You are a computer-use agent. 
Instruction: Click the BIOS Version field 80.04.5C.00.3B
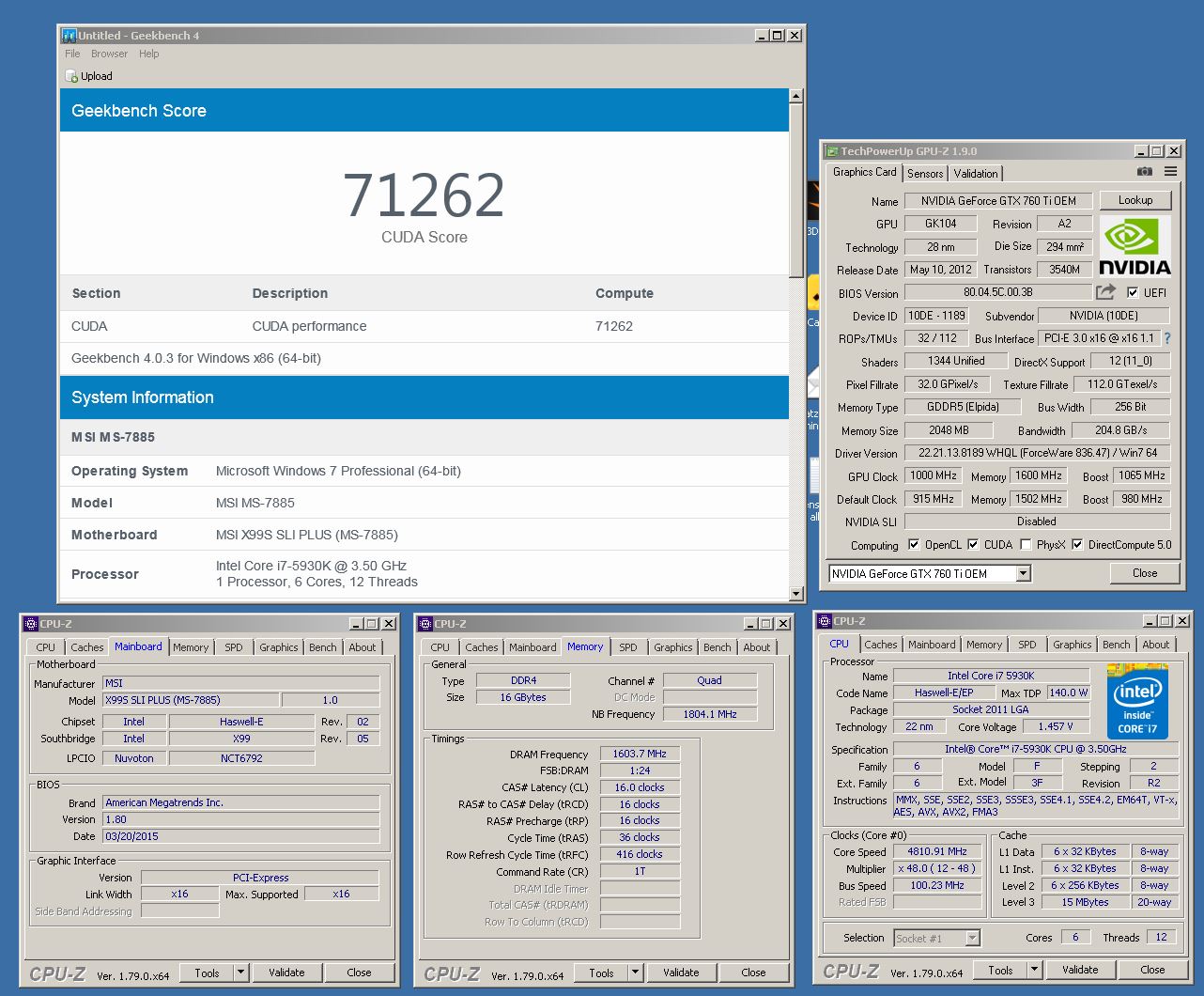(998, 292)
